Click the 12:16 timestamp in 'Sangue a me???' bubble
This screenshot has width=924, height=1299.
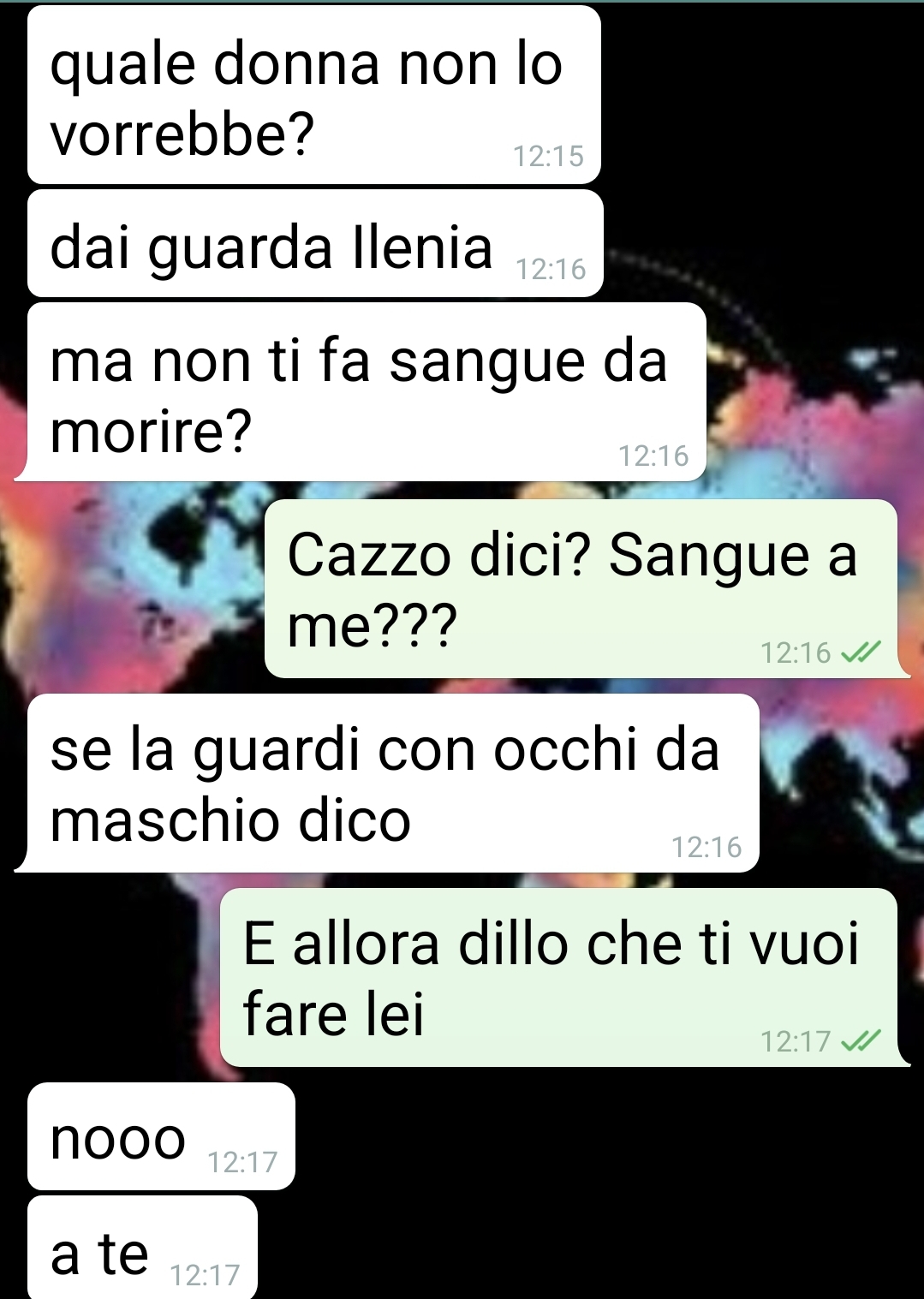pyautogui.click(x=796, y=653)
